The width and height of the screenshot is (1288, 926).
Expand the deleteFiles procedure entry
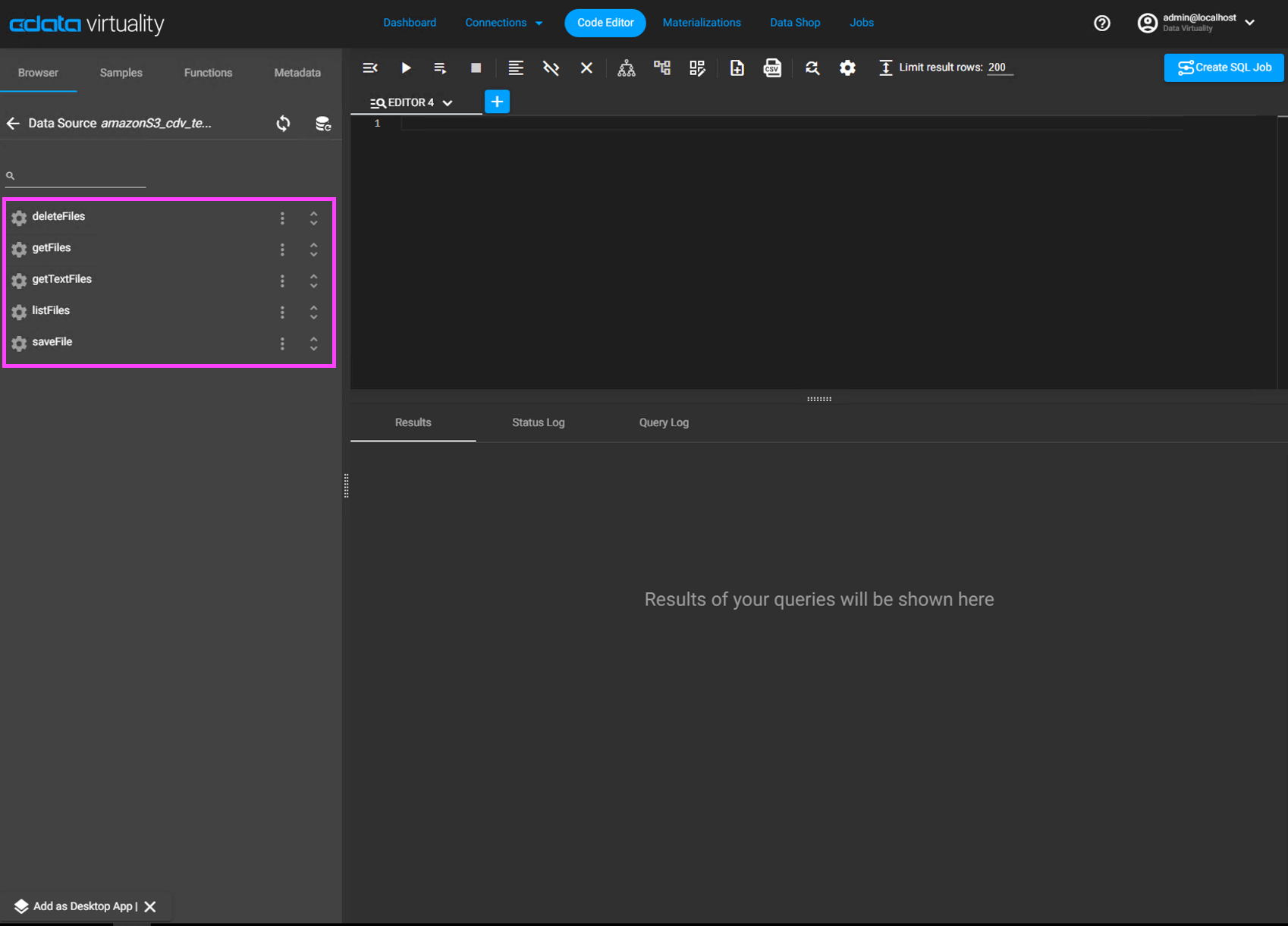pos(313,218)
